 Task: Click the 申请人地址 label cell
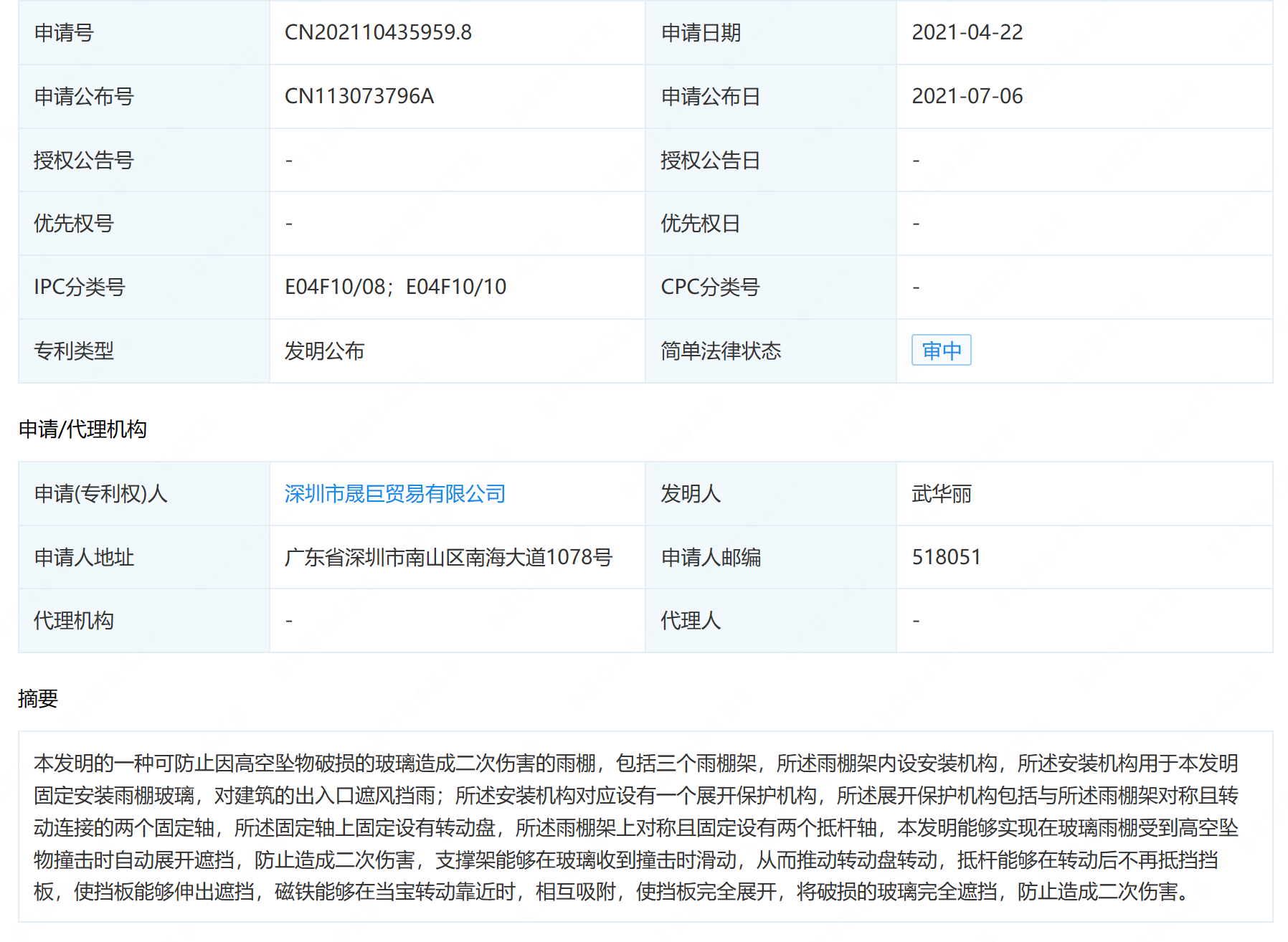pos(144,558)
